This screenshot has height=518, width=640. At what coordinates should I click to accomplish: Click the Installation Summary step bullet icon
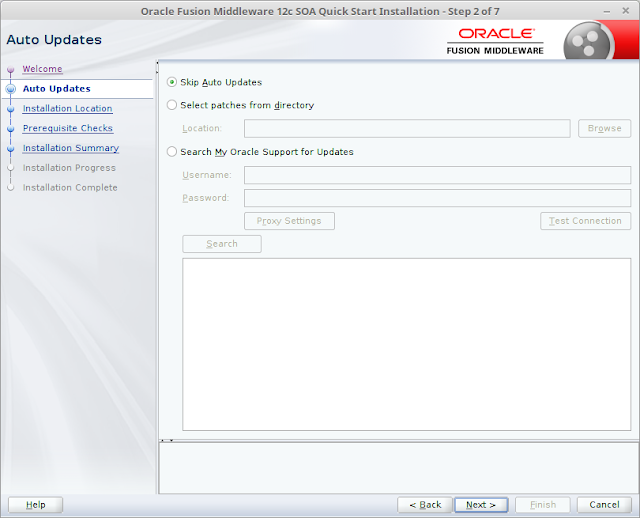[x=11, y=149]
